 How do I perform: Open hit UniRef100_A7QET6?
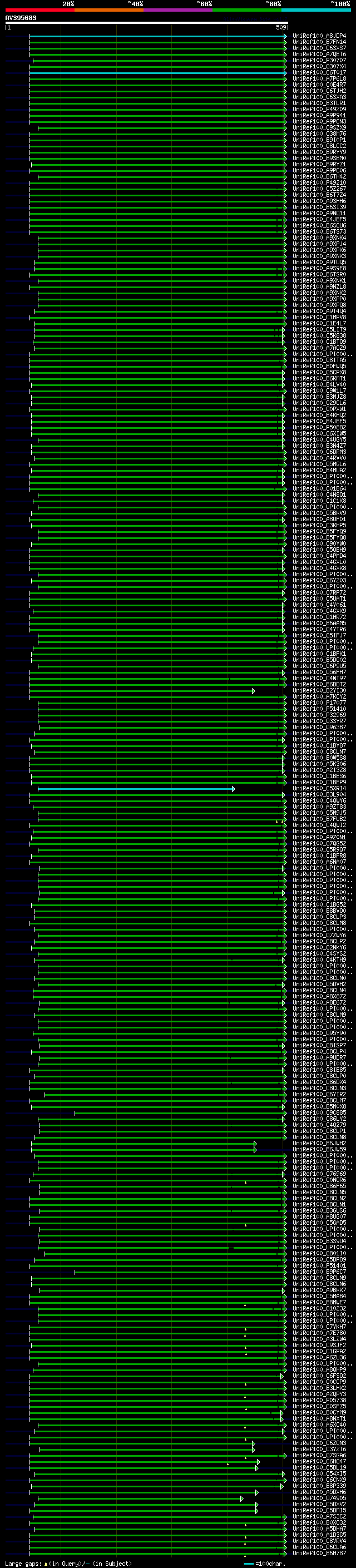[319, 54]
